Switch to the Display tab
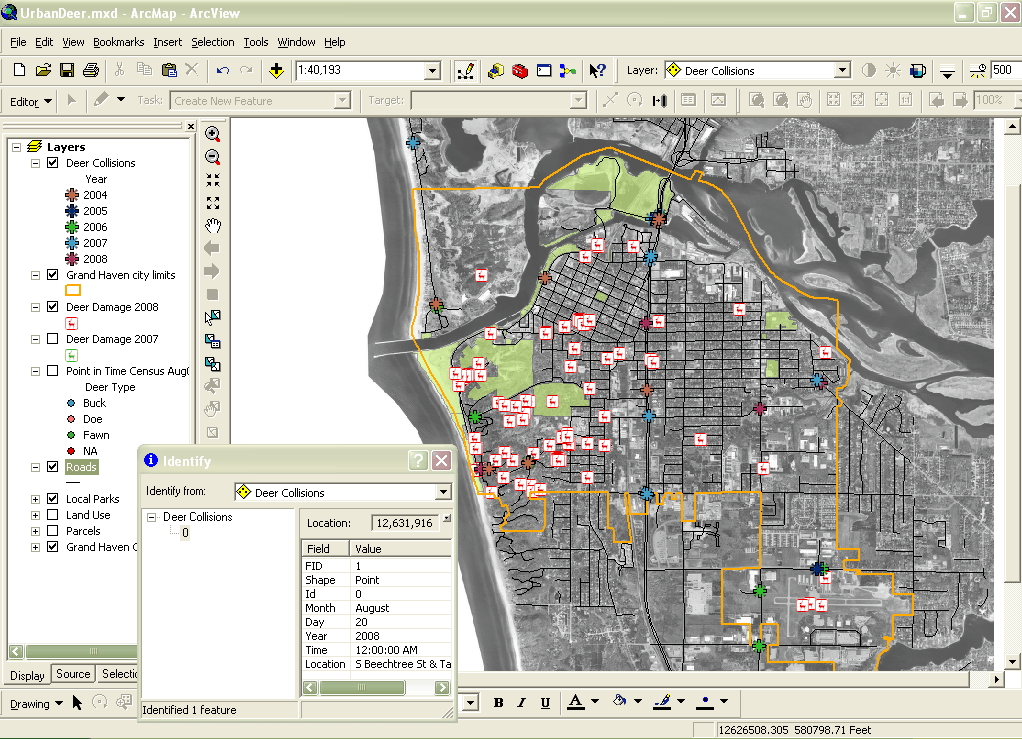The width and height of the screenshot is (1022, 739). (x=27, y=675)
